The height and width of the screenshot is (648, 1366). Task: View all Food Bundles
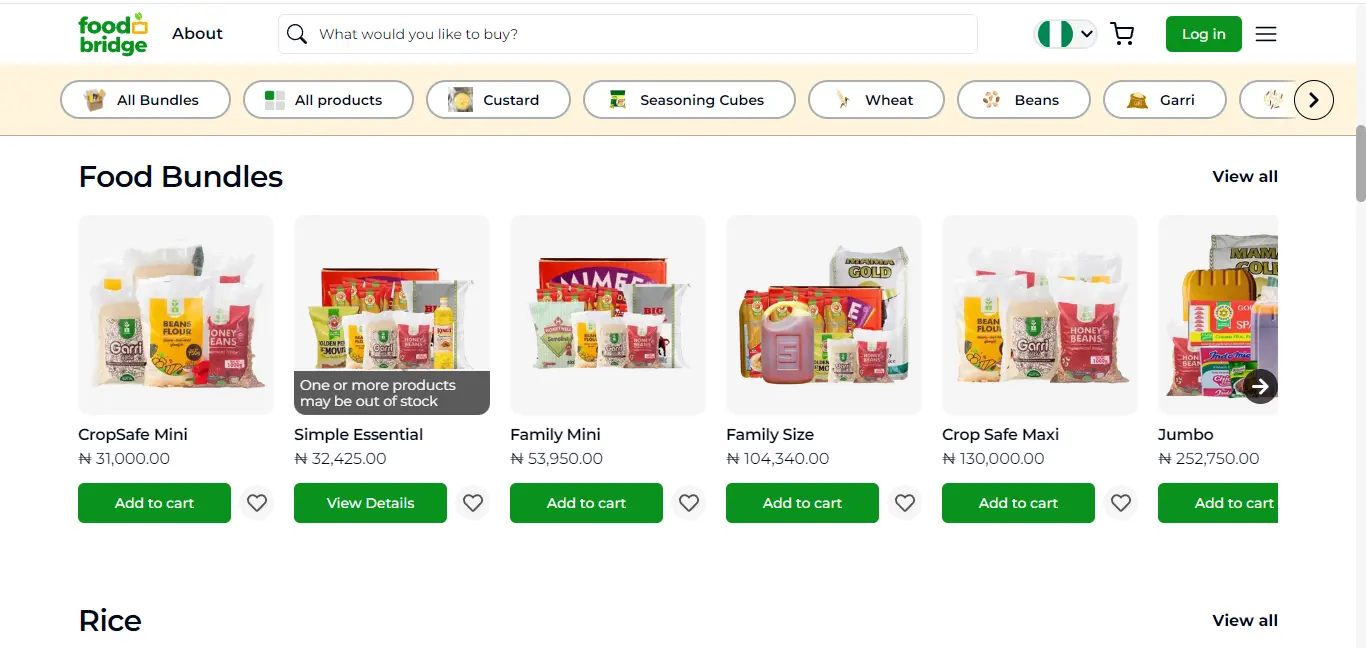point(1244,177)
